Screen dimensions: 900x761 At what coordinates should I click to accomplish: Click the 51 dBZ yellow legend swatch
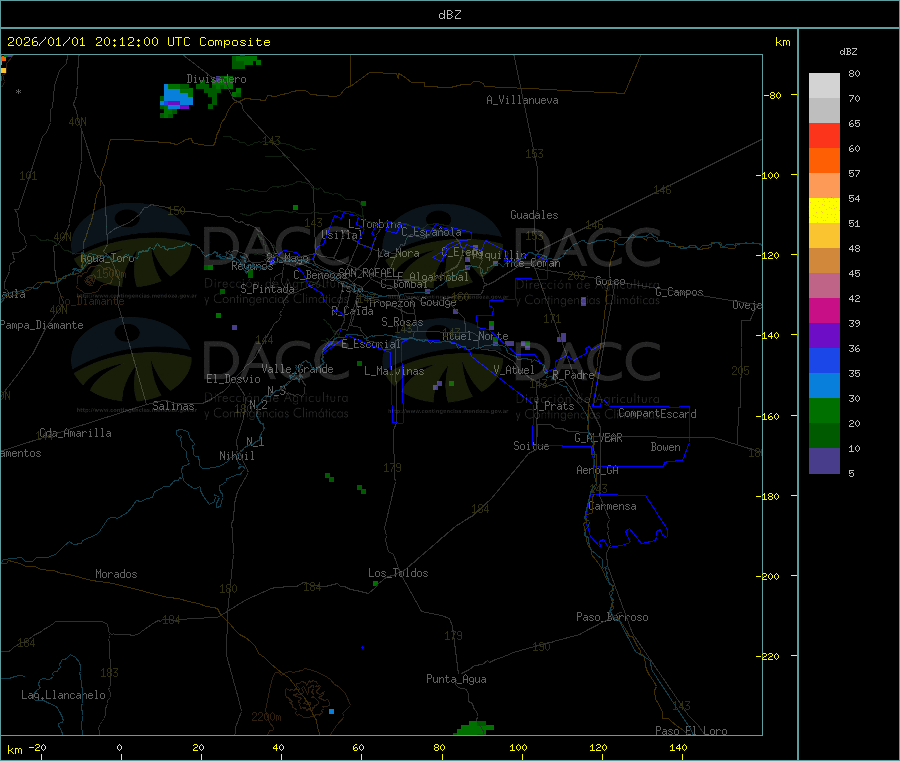[x=824, y=210]
